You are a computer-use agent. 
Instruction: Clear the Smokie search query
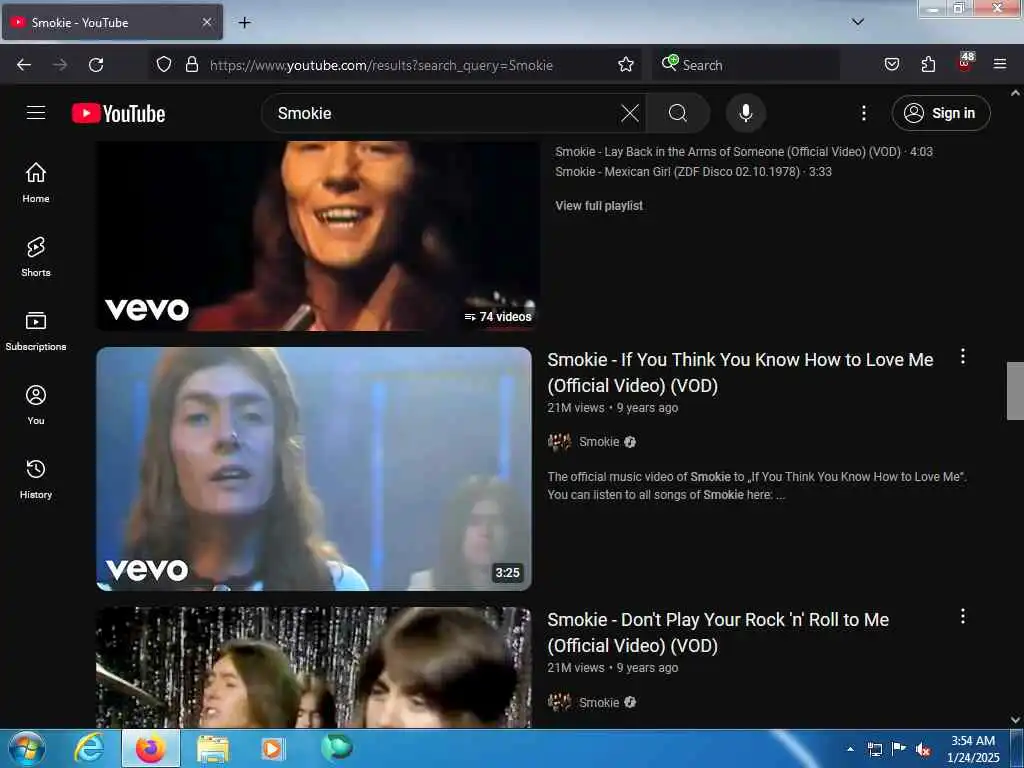[630, 113]
